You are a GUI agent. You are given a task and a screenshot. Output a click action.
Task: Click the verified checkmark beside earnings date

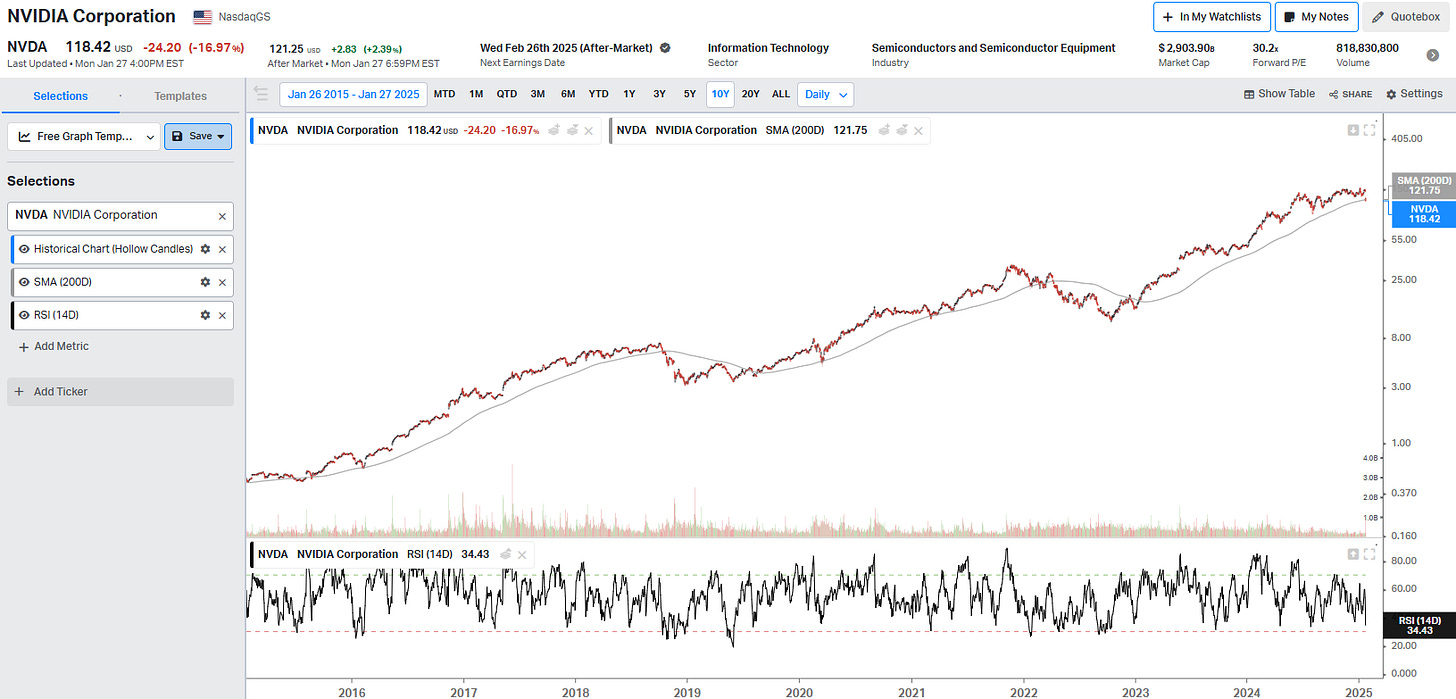(665, 48)
